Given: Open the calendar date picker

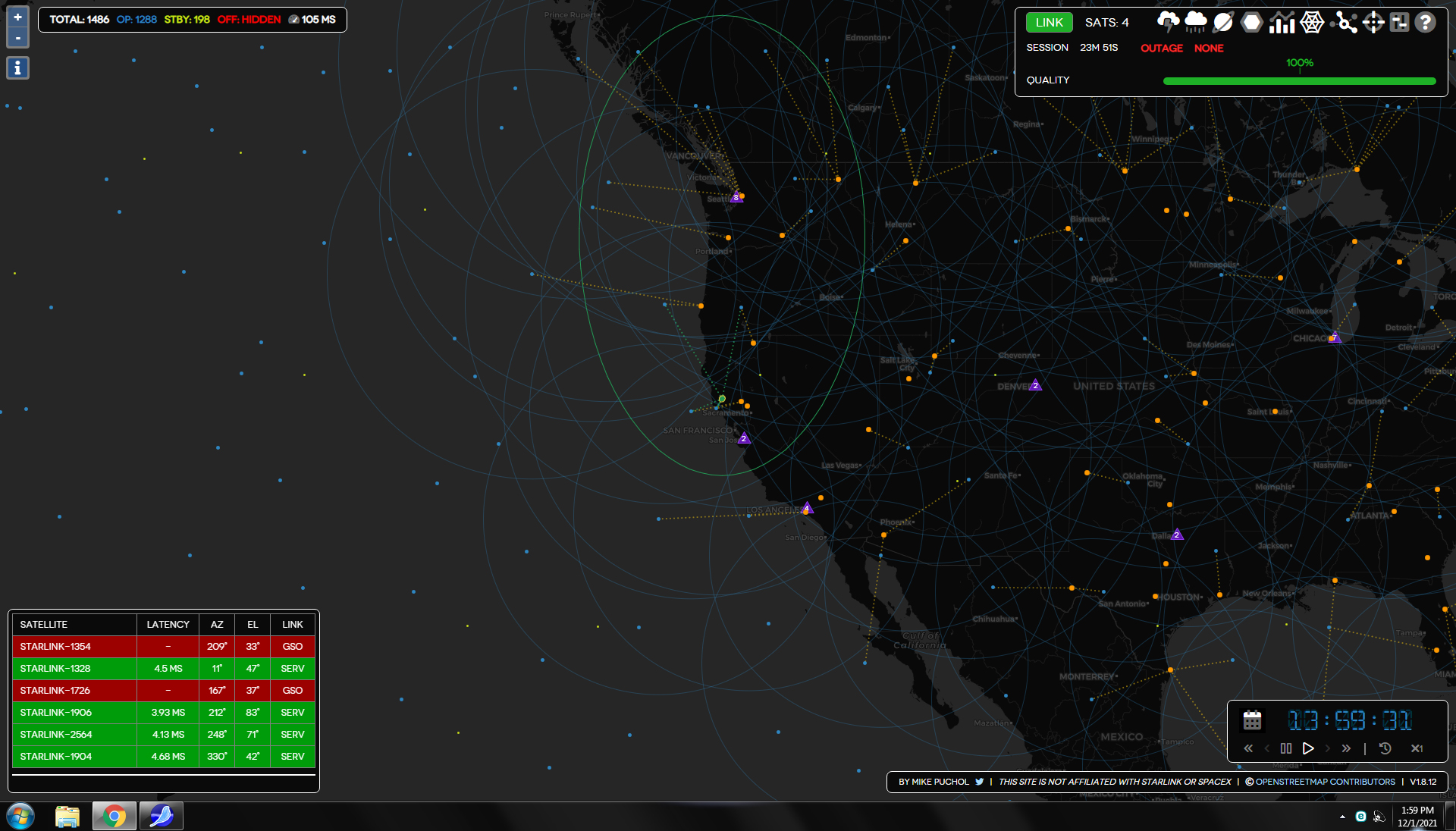Looking at the screenshot, I should [x=1252, y=720].
